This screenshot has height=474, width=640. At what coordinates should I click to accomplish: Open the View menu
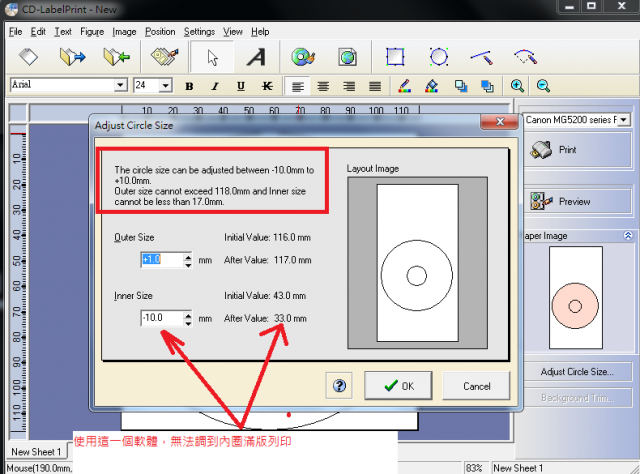pyautogui.click(x=233, y=31)
